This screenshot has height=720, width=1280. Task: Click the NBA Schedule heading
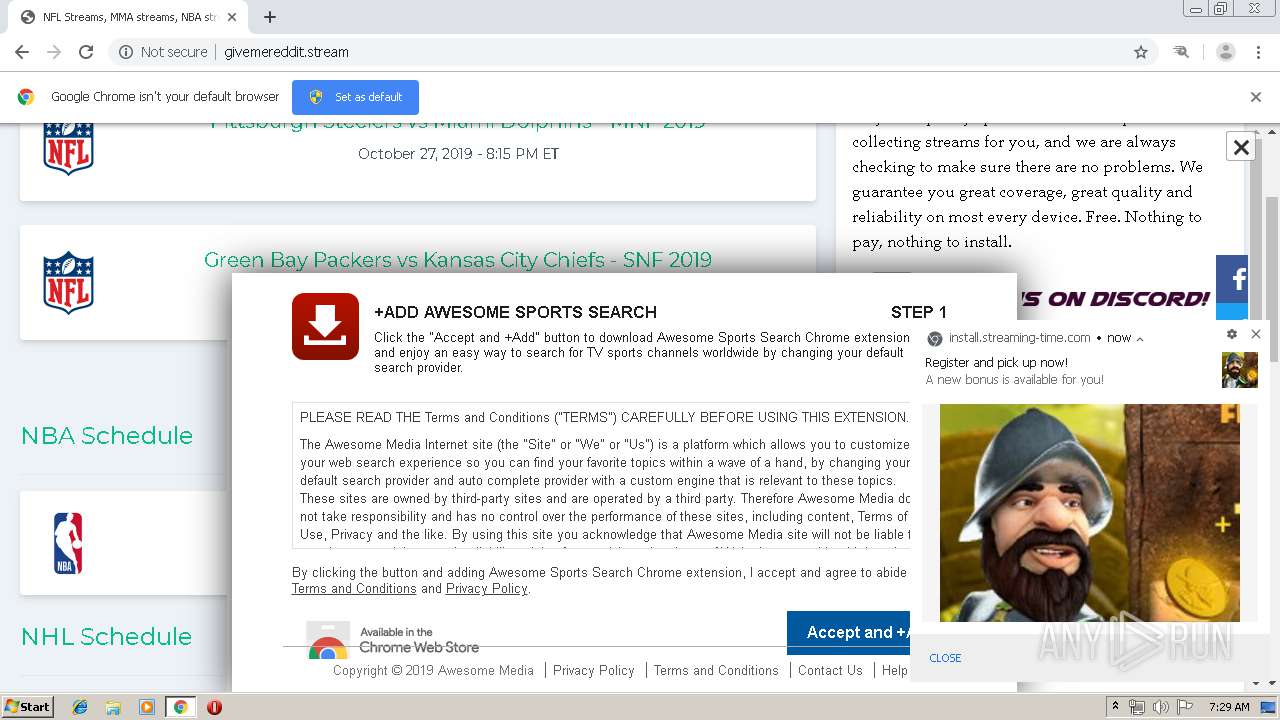pyautogui.click(x=107, y=435)
